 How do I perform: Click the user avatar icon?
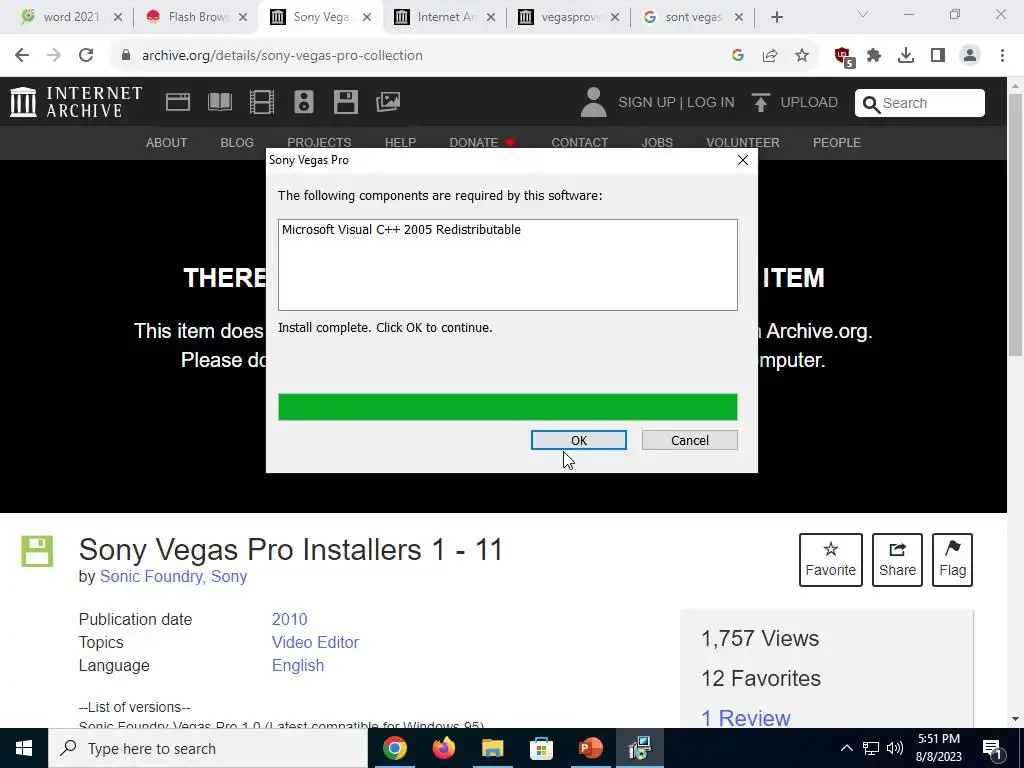(593, 103)
